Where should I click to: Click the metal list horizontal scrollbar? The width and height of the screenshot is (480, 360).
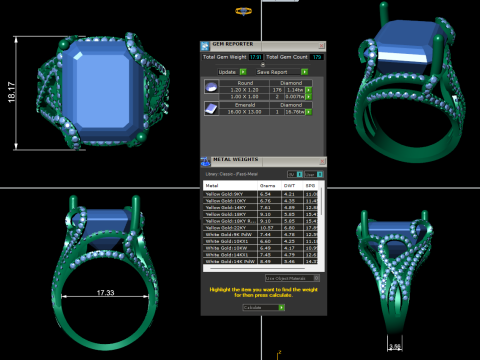click(x=258, y=268)
